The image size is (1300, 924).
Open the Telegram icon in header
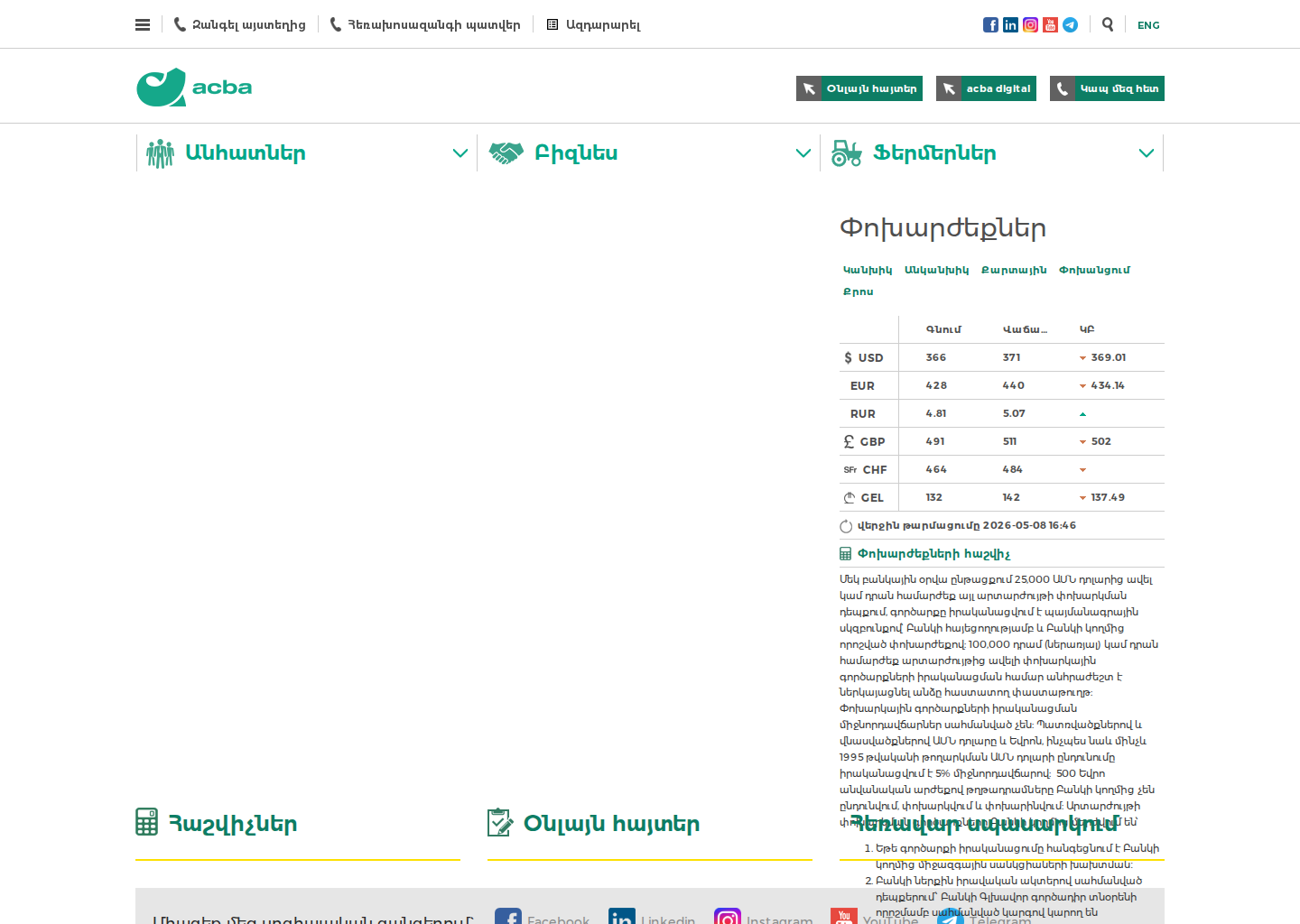pyautogui.click(x=1070, y=24)
